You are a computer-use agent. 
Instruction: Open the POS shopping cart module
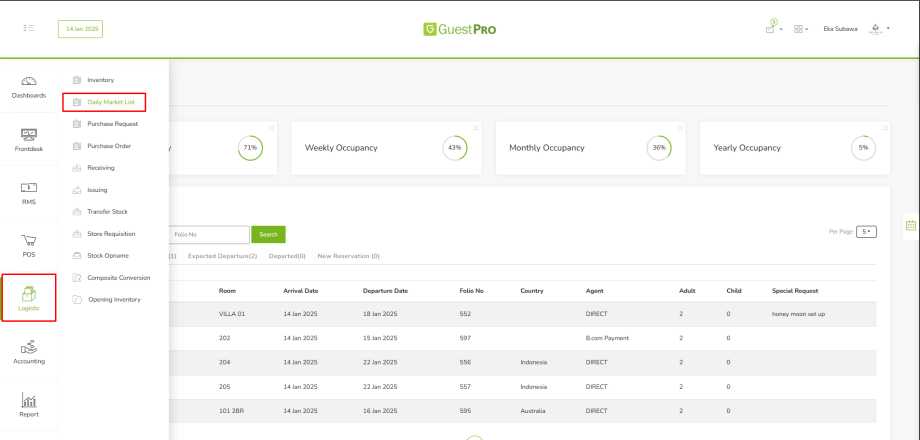[x=29, y=246]
